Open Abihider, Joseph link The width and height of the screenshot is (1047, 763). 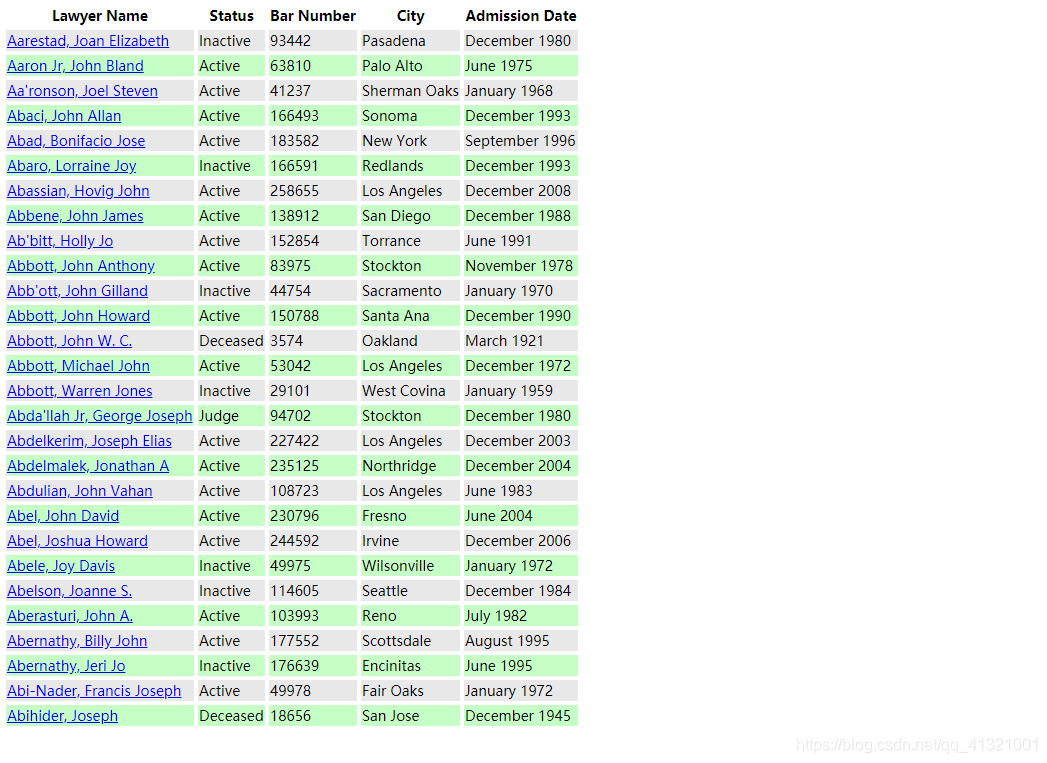click(63, 716)
